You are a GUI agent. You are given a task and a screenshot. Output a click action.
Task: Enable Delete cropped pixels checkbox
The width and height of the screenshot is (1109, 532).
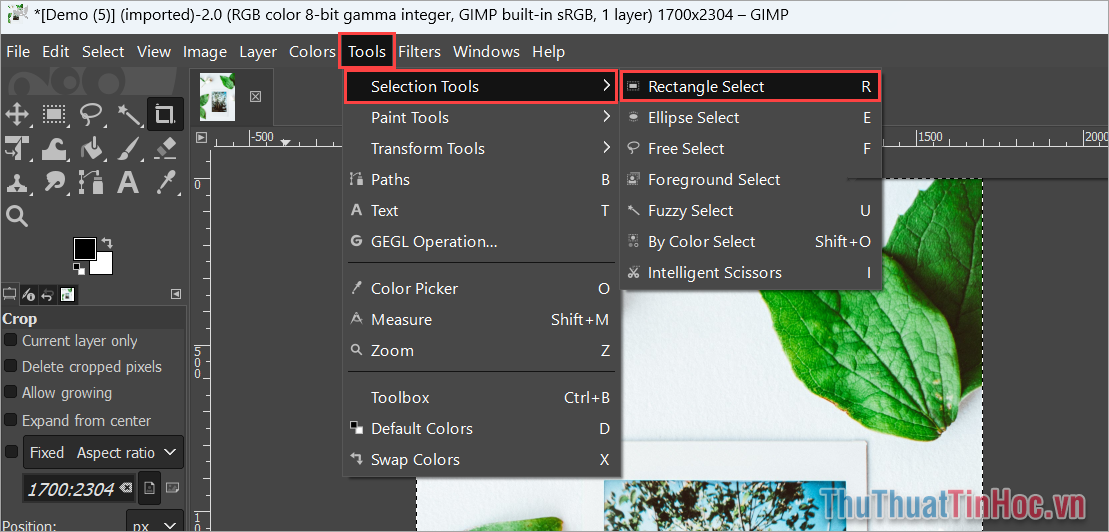[x=11, y=366]
